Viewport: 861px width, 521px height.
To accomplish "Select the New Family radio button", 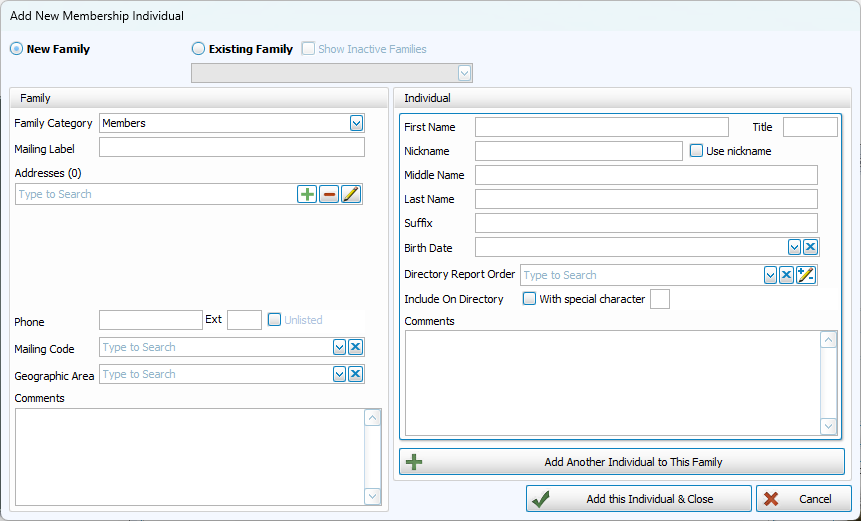I will click(x=16, y=48).
